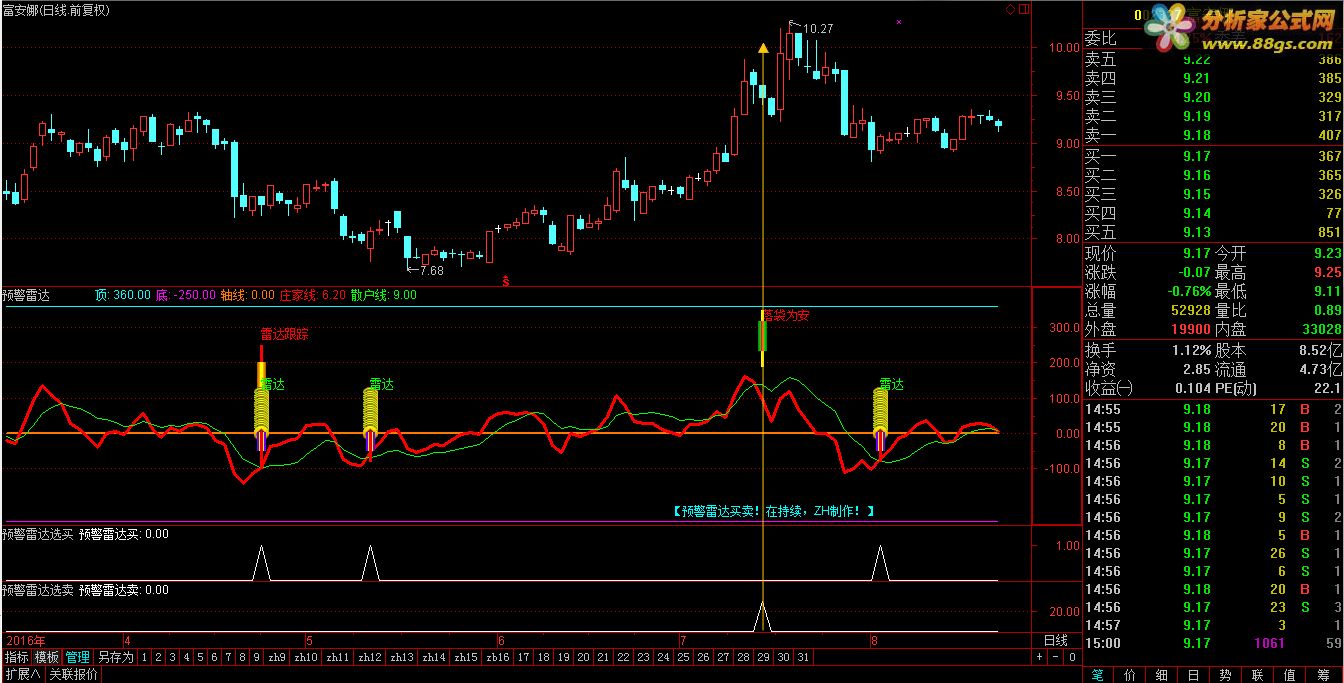Viewport: 1344px width, 683px height.
Task: Expand the 扩展 panel toggle
Action: click(x=22, y=674)
